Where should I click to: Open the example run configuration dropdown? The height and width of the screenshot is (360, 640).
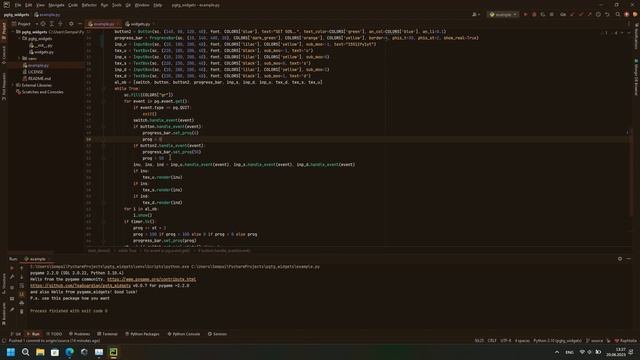click(503, 14)
